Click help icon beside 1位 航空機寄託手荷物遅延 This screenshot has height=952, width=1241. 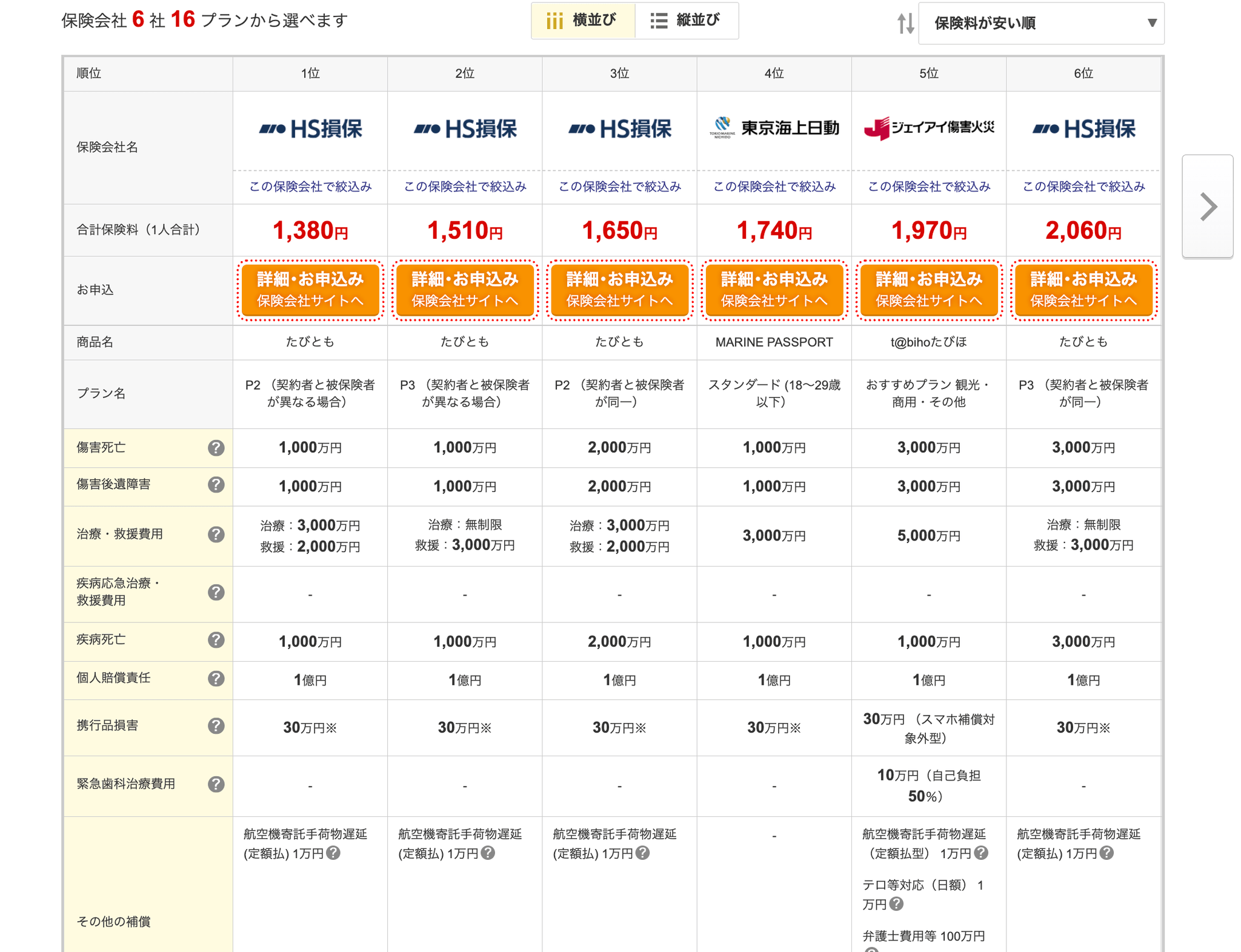point(333,853)
